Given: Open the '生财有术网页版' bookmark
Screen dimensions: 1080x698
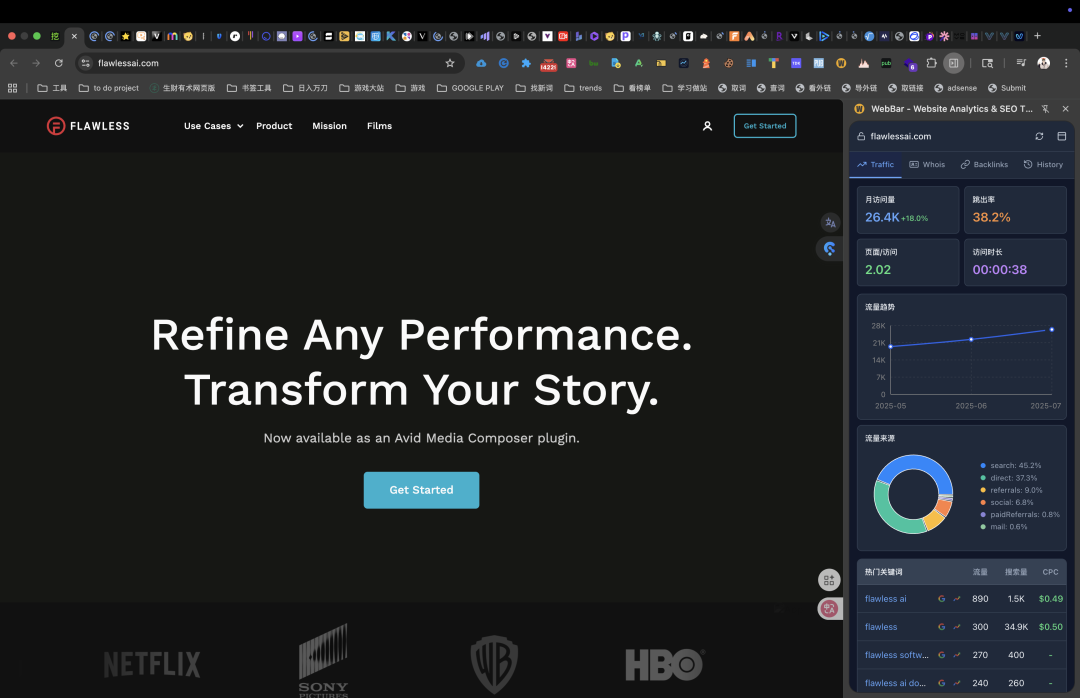Looking at the screenshot, I should click(x=183, y=88).
